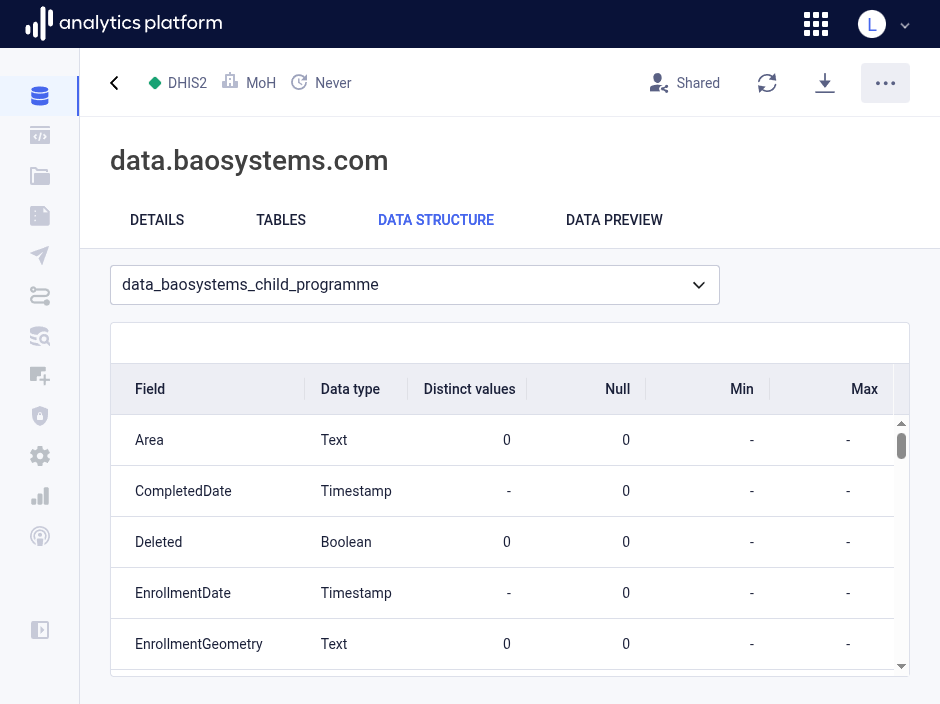
Task: Open the user avatar L
Action: 872,25
